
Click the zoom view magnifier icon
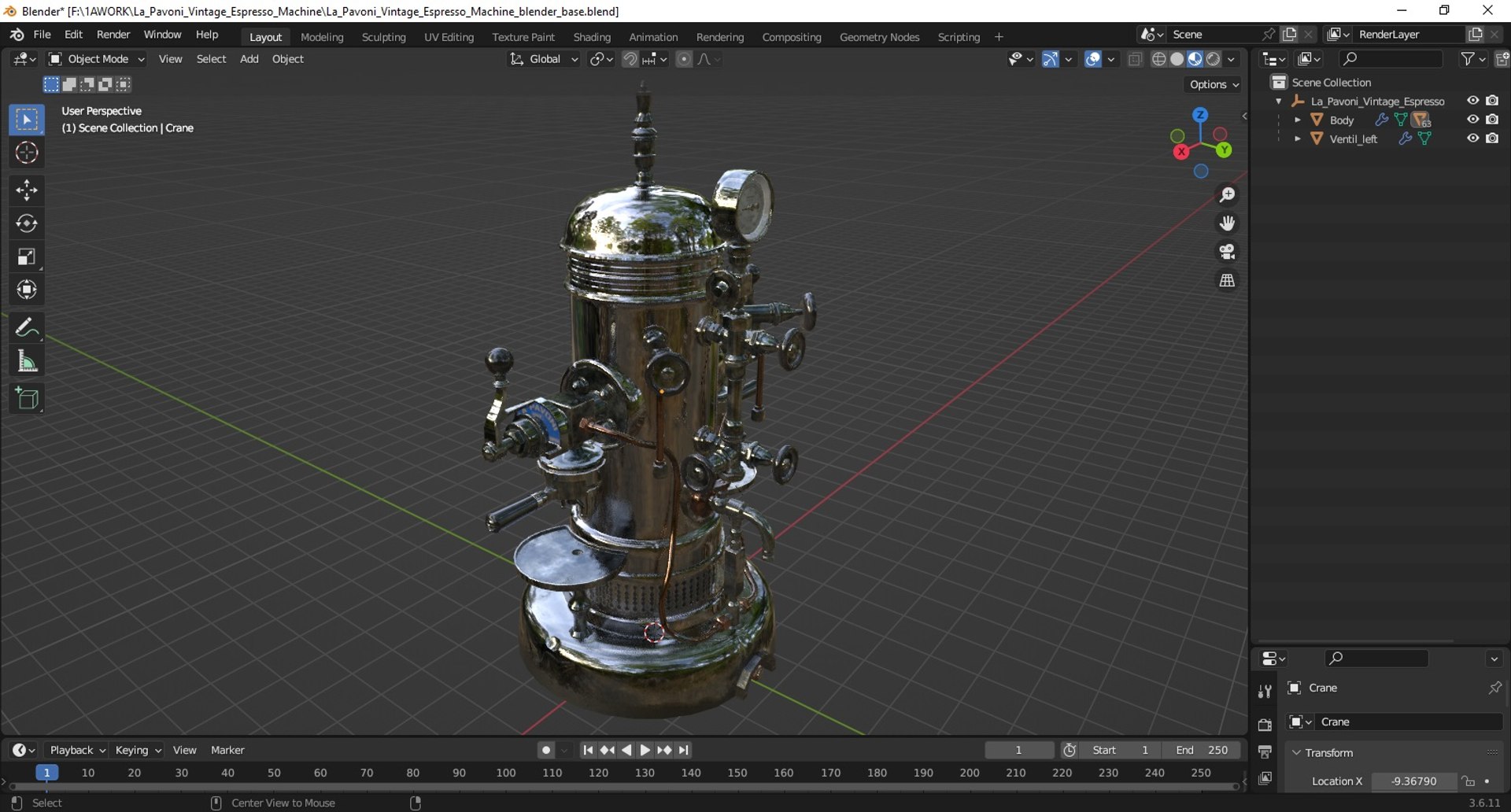tap(1227, 195)
